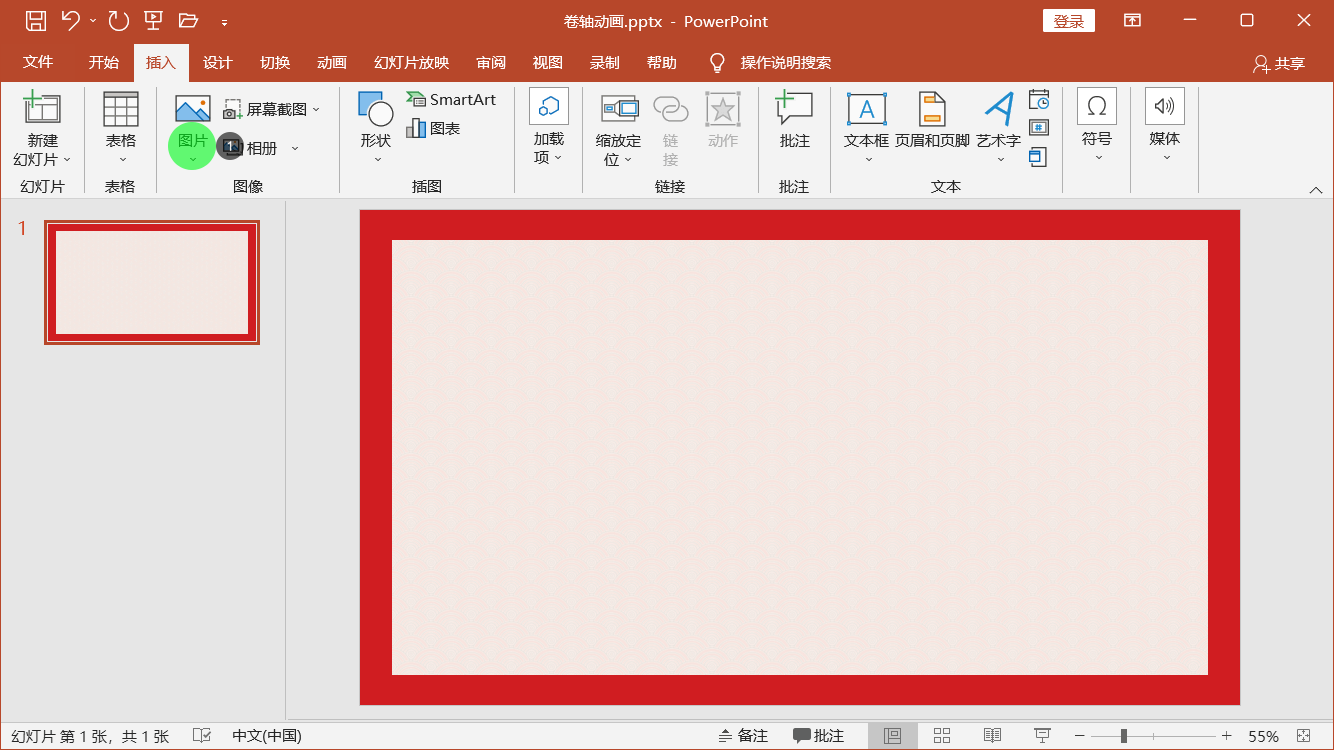Insert date and time icon
This screenshot has height=750, width=1334.
coord(1039,99)
